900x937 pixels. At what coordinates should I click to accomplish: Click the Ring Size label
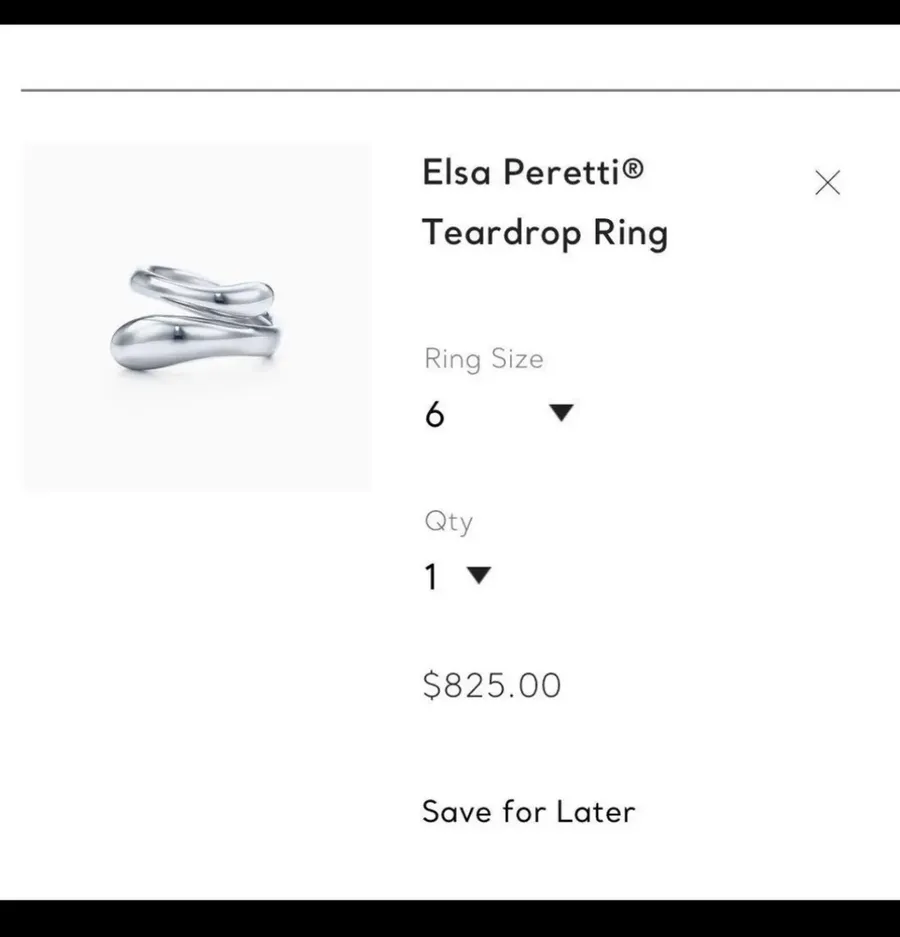coord(484,360)
